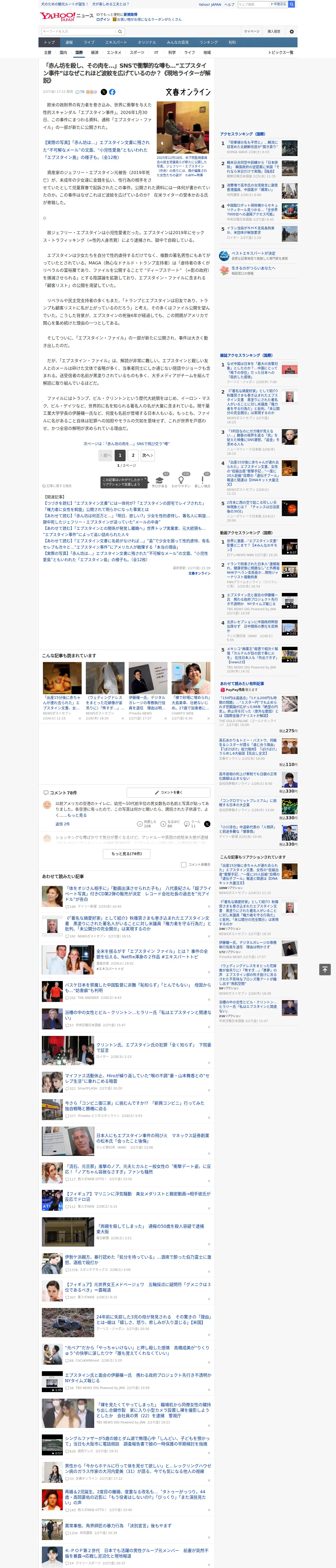Select the スポーツ category tab

click(x=137, y=52)
